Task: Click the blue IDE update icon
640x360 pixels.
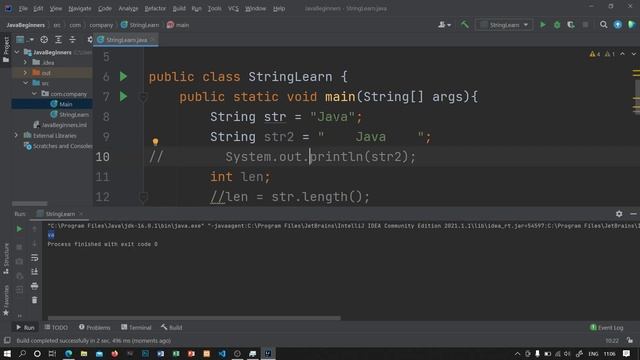Action: 618,25
